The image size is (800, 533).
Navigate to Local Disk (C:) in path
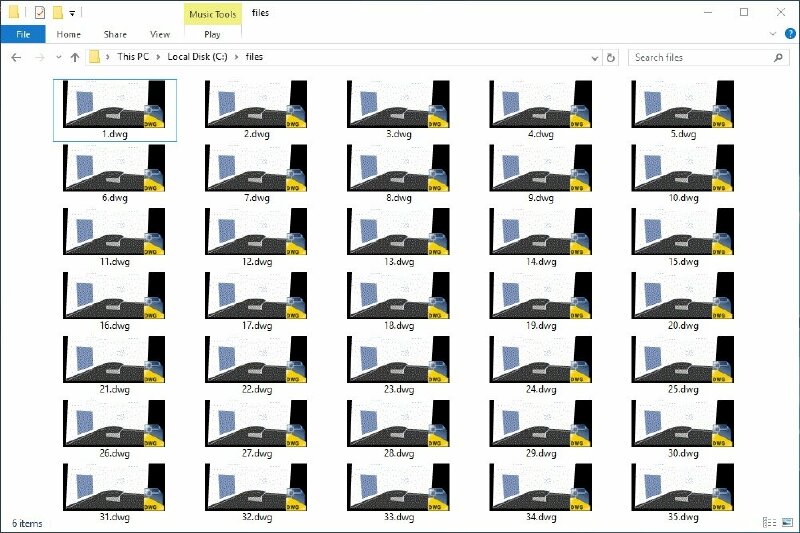click(197, 57)
